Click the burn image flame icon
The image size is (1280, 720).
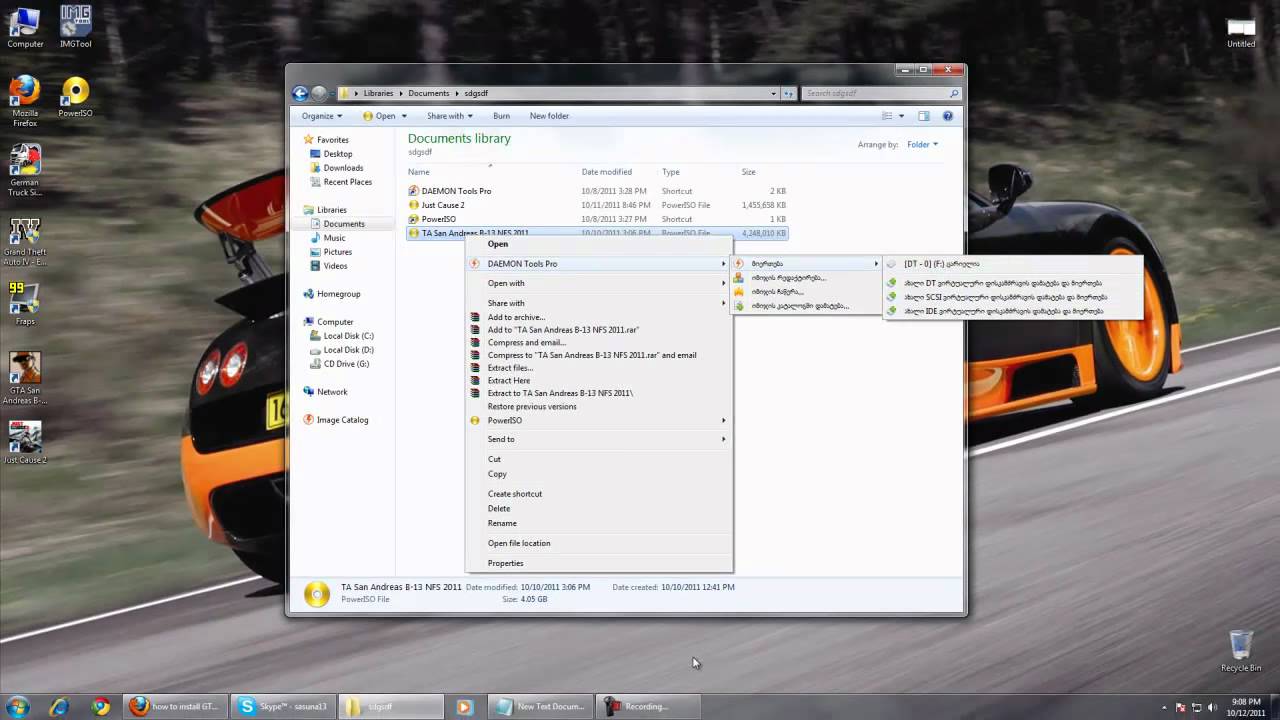pyautogui.click(x=739, y=292)
